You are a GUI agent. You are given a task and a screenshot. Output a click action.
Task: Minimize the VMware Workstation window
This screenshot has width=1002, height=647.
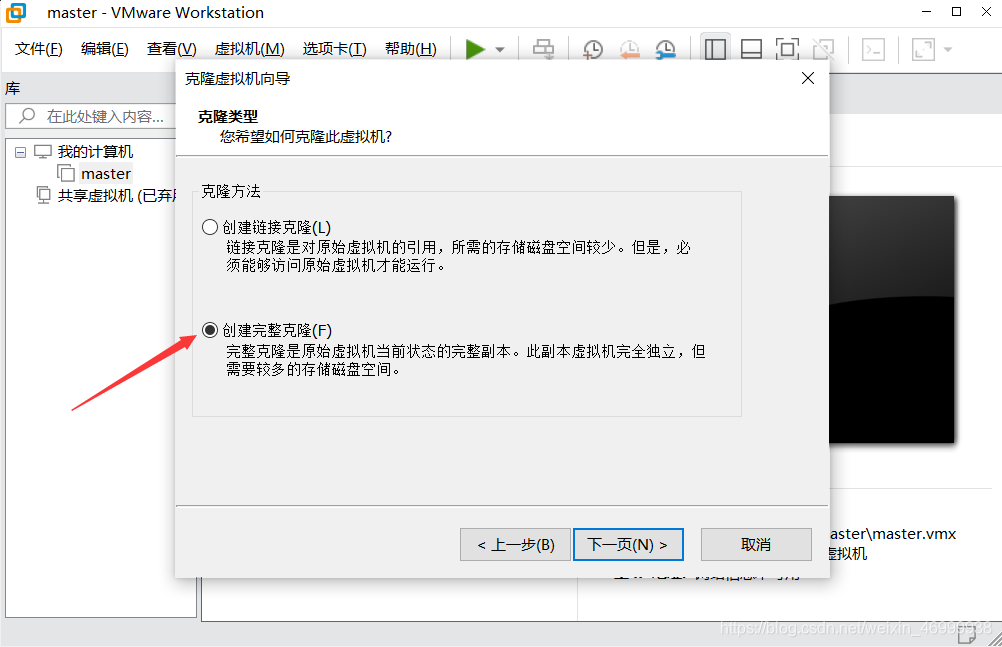[927, 12]
